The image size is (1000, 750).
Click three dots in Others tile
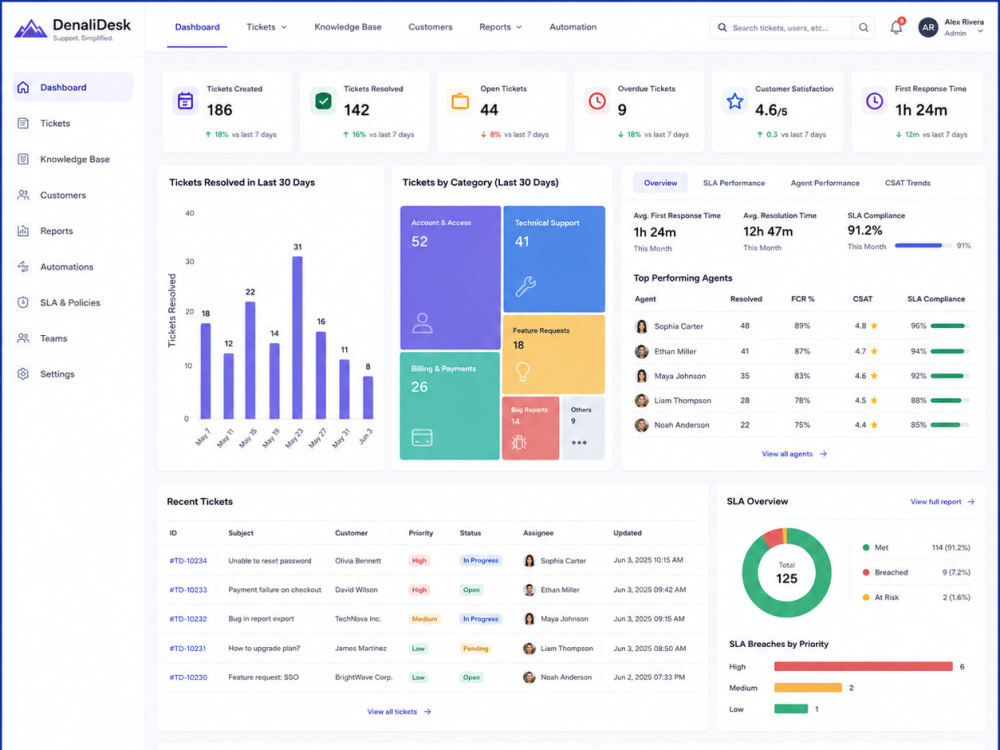coord(579,443)
